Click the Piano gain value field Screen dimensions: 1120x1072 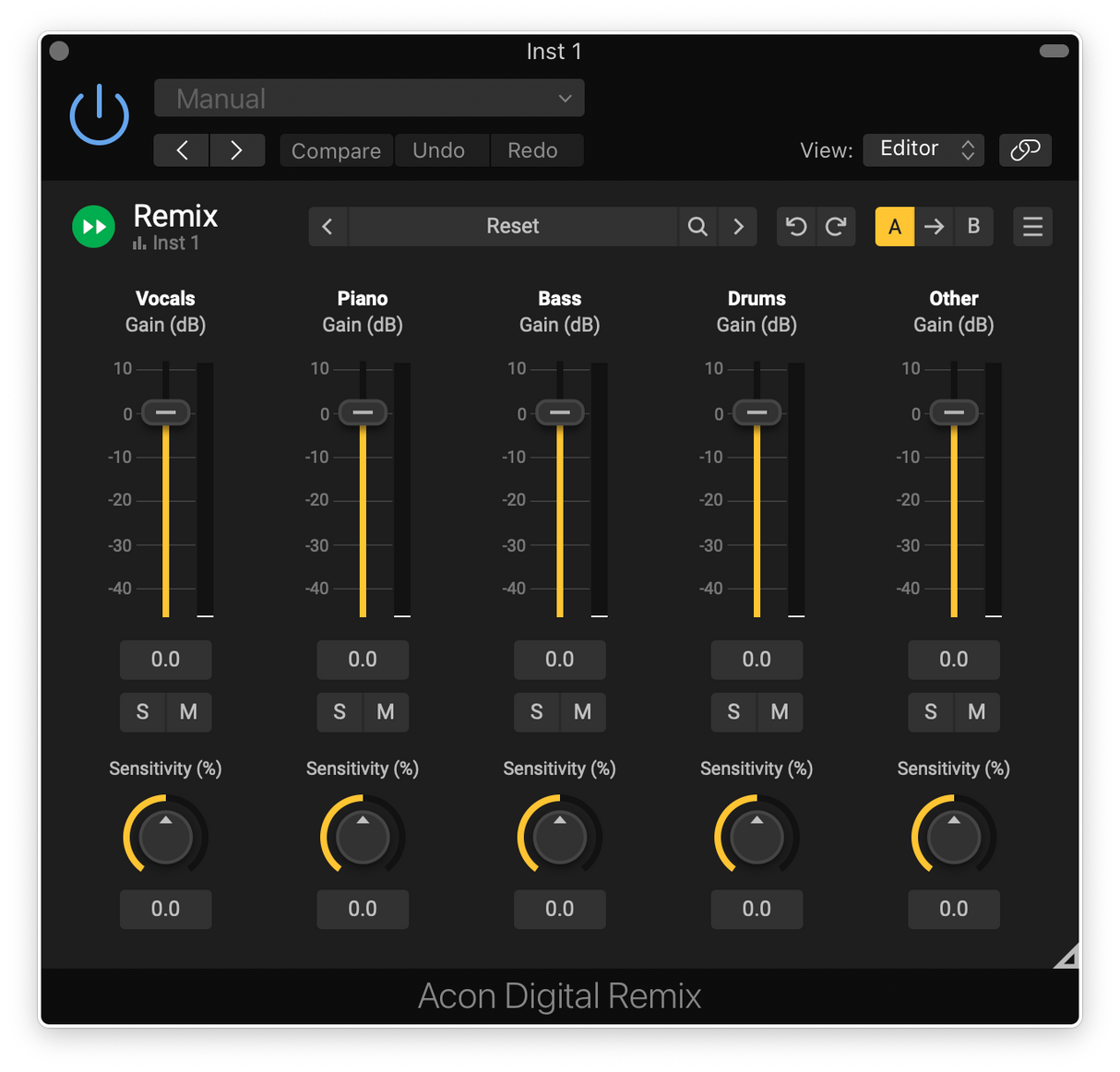point(363,660)
